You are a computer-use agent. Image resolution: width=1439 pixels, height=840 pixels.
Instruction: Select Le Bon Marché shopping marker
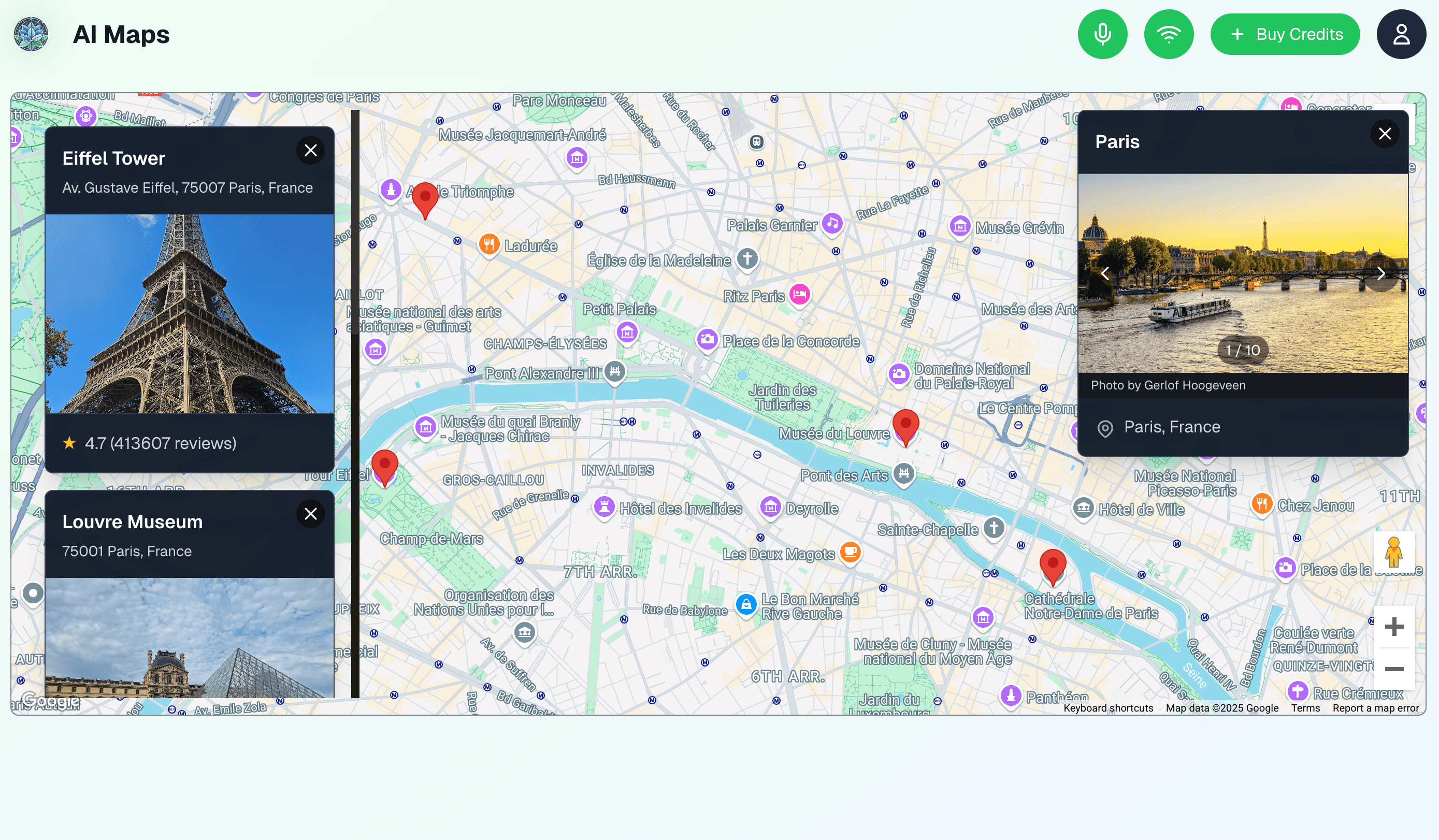746,605
